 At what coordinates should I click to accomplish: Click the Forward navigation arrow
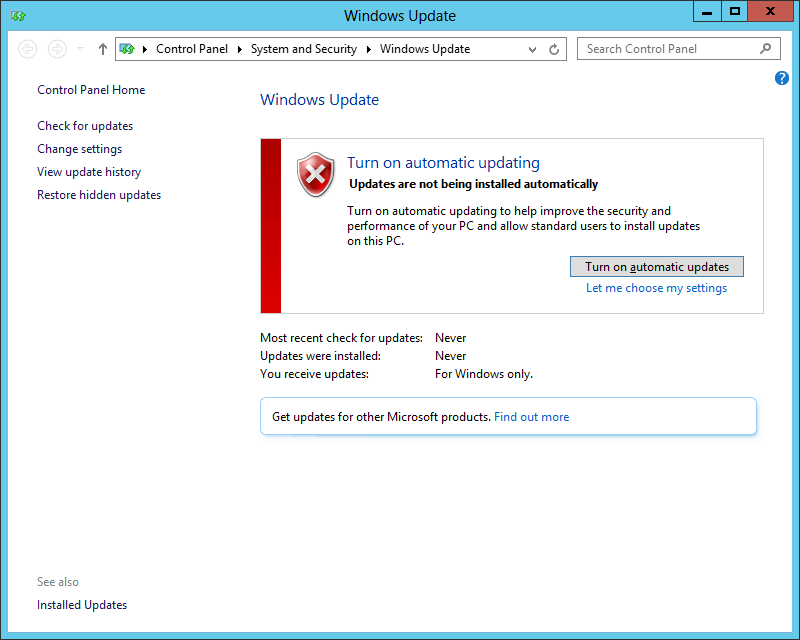[57, 49]
